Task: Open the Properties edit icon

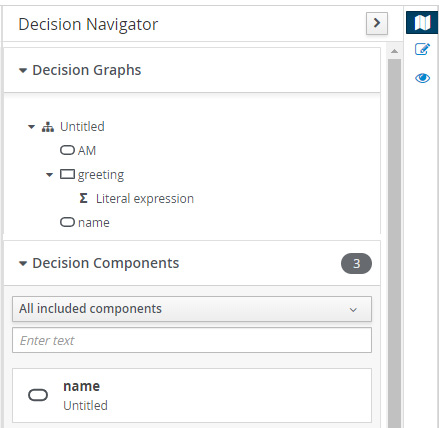Action: click(x=422, y=49)
